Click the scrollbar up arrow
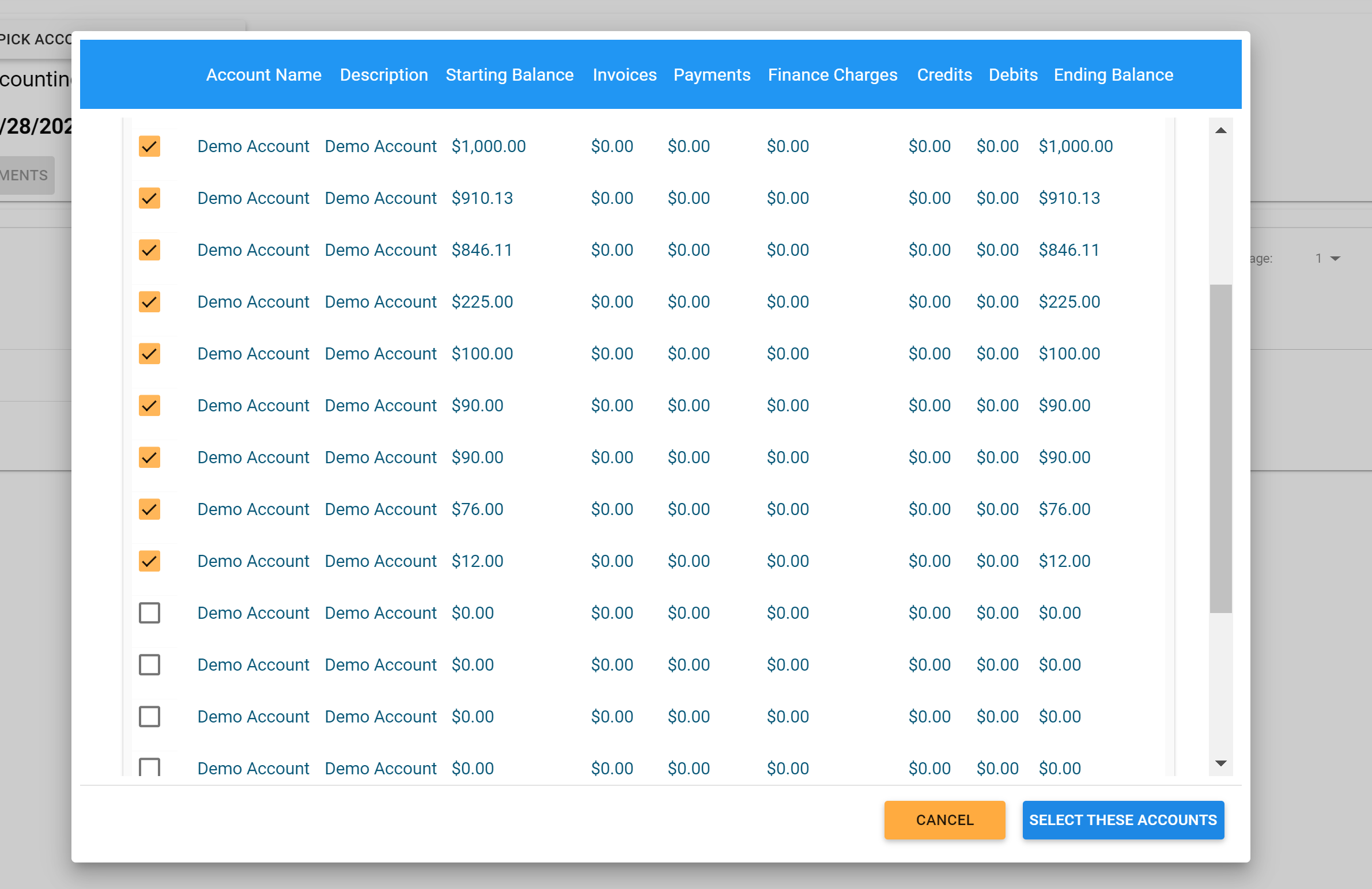This screenshot has width=1372, height=889. coord(1220,131)
